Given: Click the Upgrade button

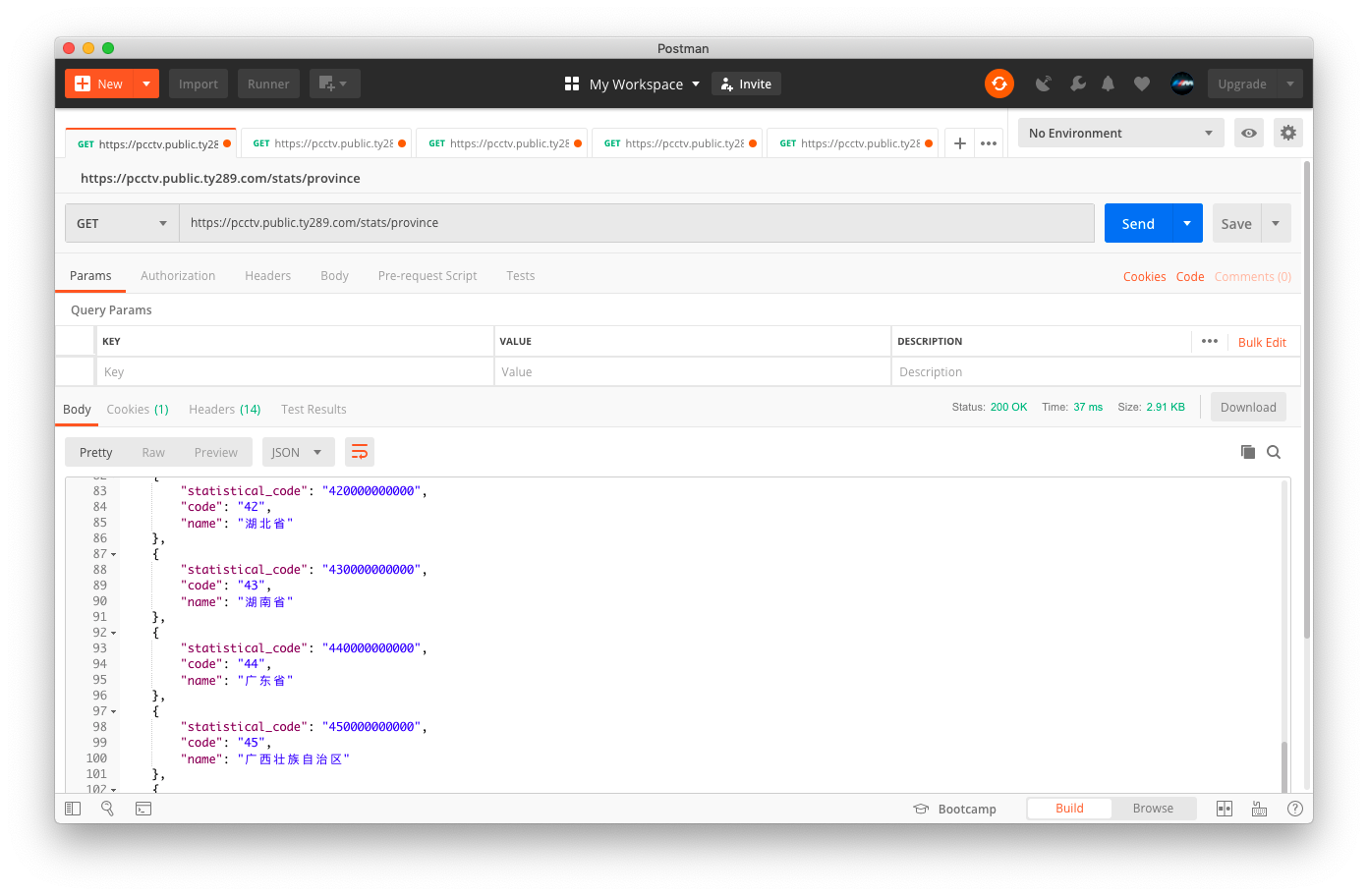Looking at the screenshot, I should [x=1242, y=84].
